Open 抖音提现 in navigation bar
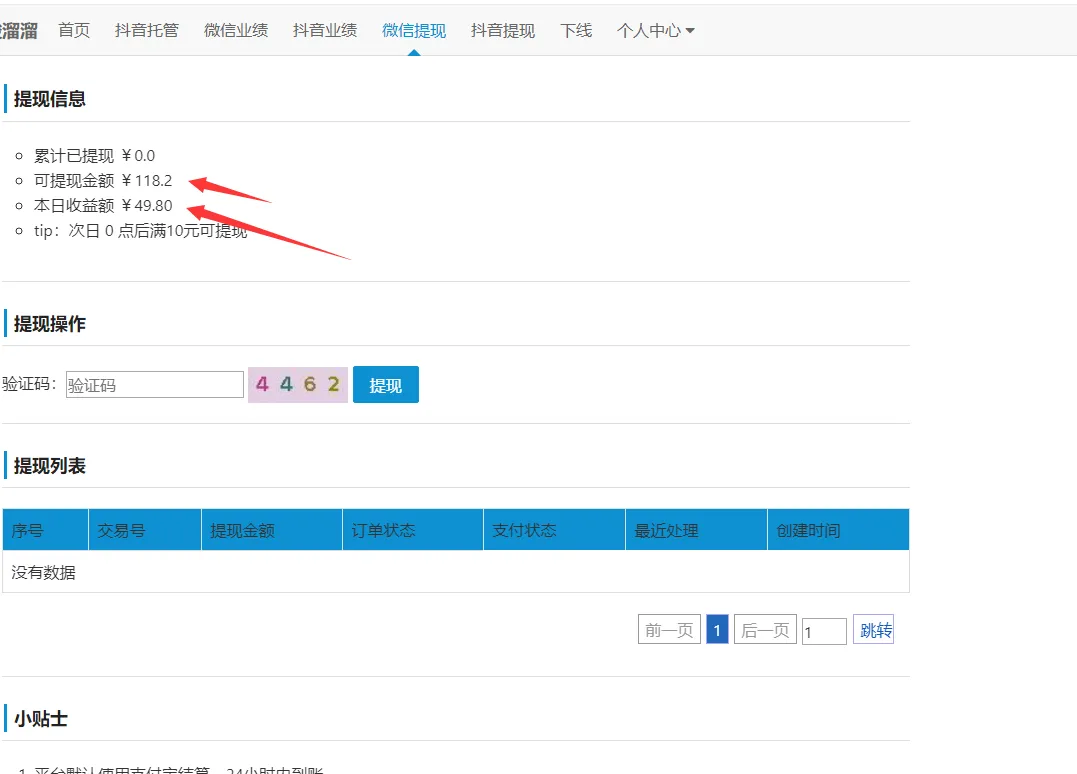This screenshot has width=1077, height=774. point(503,31)
